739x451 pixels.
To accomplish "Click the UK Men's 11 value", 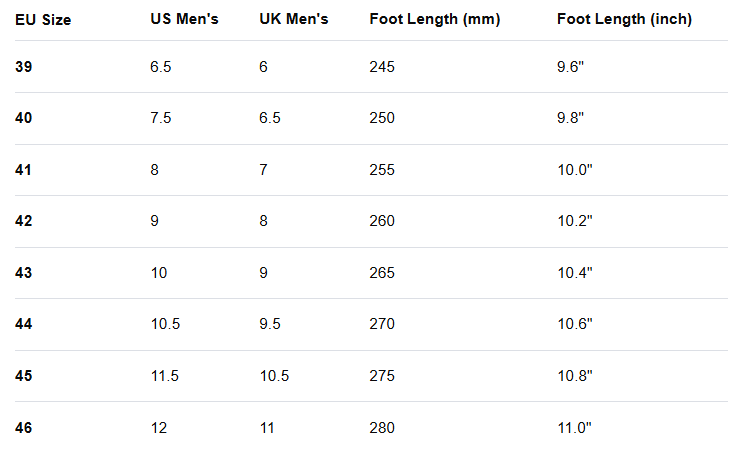I will (266, 428).
